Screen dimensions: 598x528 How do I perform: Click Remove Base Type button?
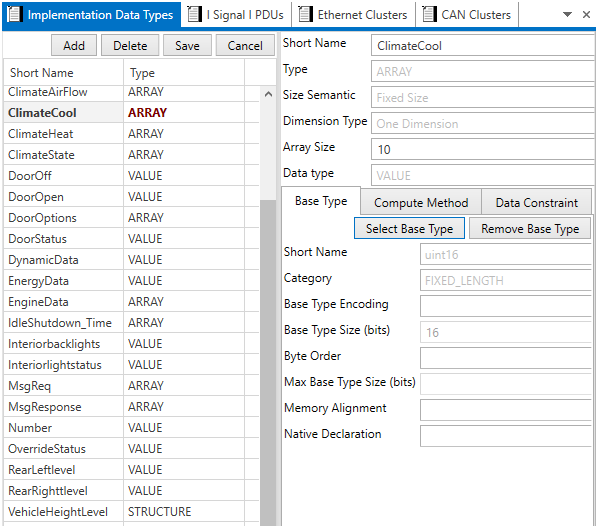tap(530, 229)
